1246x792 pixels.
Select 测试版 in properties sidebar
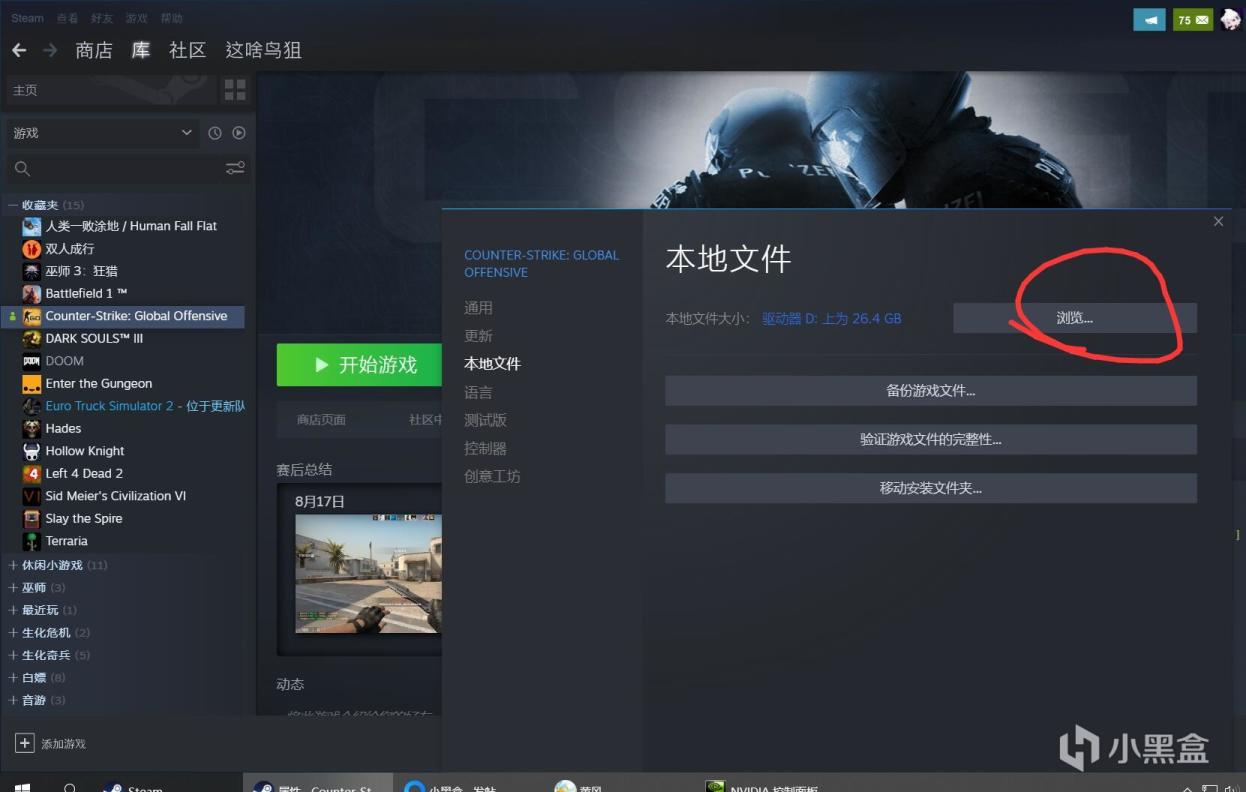click(x=485, y=420)
